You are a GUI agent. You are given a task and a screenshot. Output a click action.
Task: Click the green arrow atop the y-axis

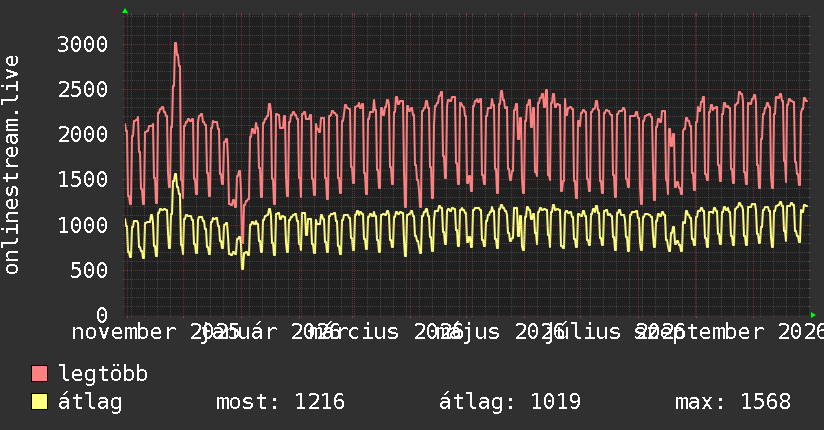click(125, 11)
